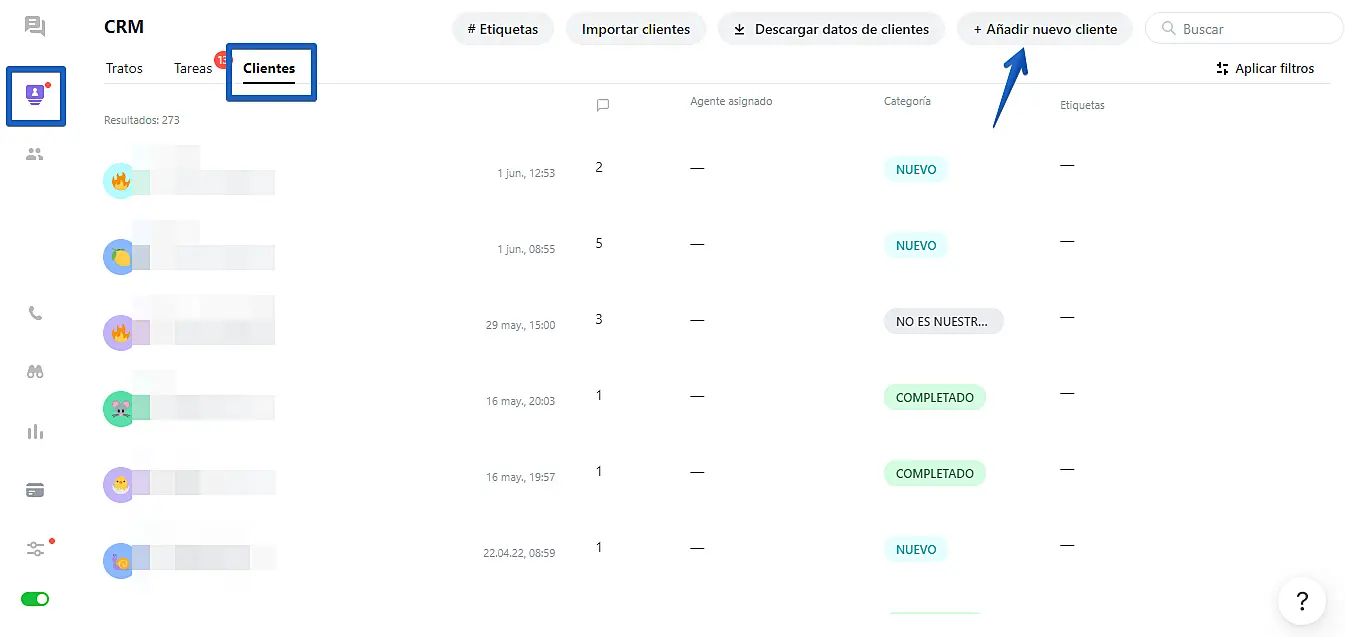
Task: Switch to the Tratos tab
Action: [x=124, y=68]
